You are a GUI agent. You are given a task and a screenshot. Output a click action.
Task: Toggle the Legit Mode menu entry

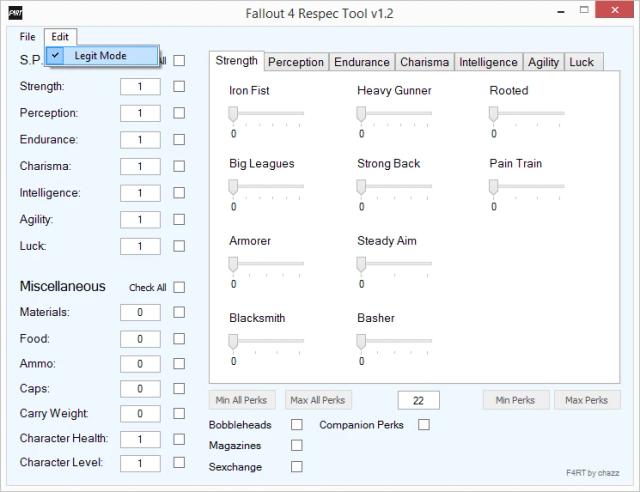(102, 56)
